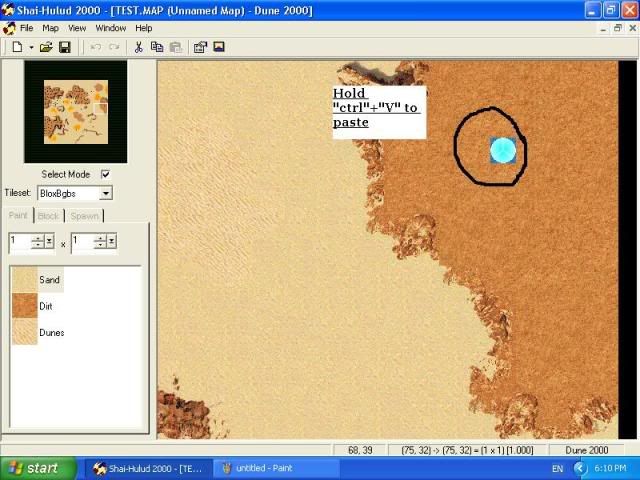This screenshot has width=640, height=480.
Task: Expand the Tileset dropdown showing BloxBgbs
Action: click(106, 193)
